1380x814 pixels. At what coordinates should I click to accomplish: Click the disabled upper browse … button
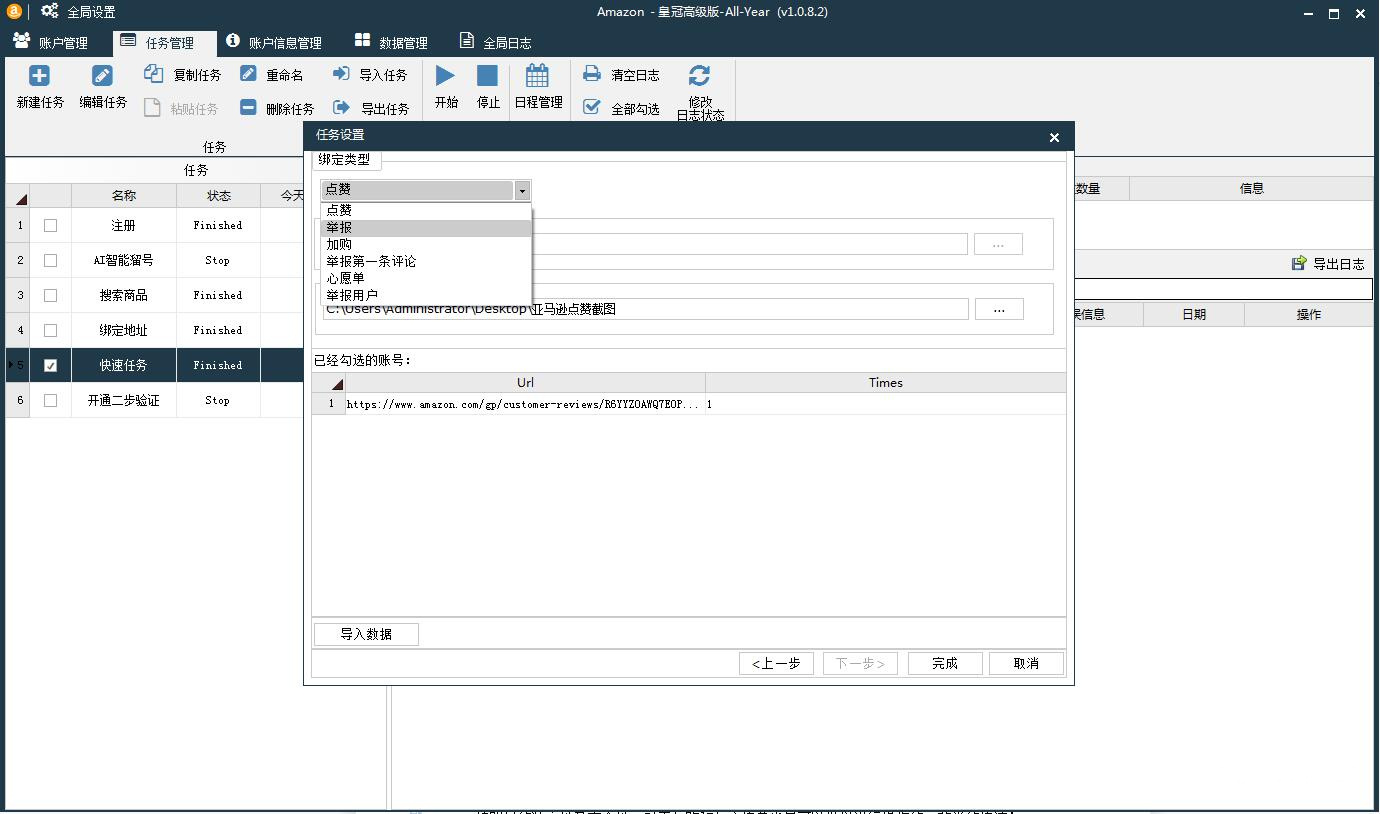998,244
